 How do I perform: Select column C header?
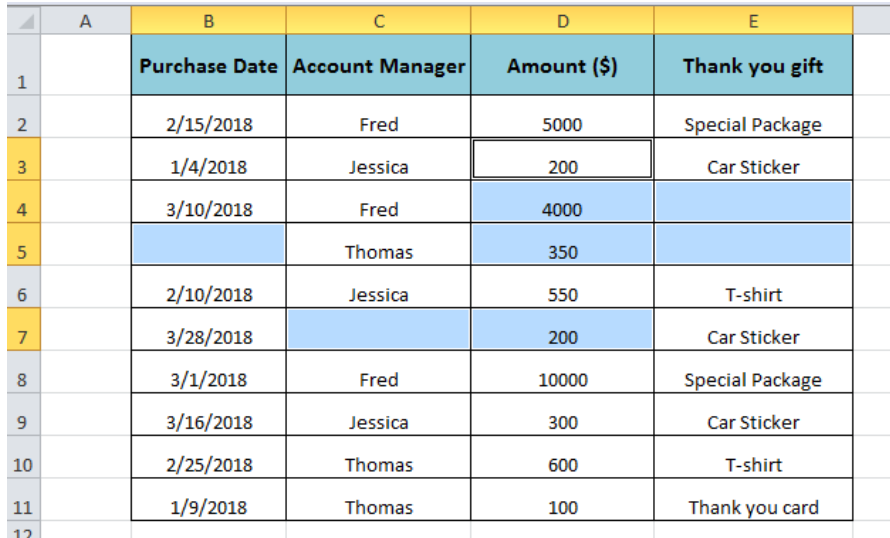(x=379, y=21)
